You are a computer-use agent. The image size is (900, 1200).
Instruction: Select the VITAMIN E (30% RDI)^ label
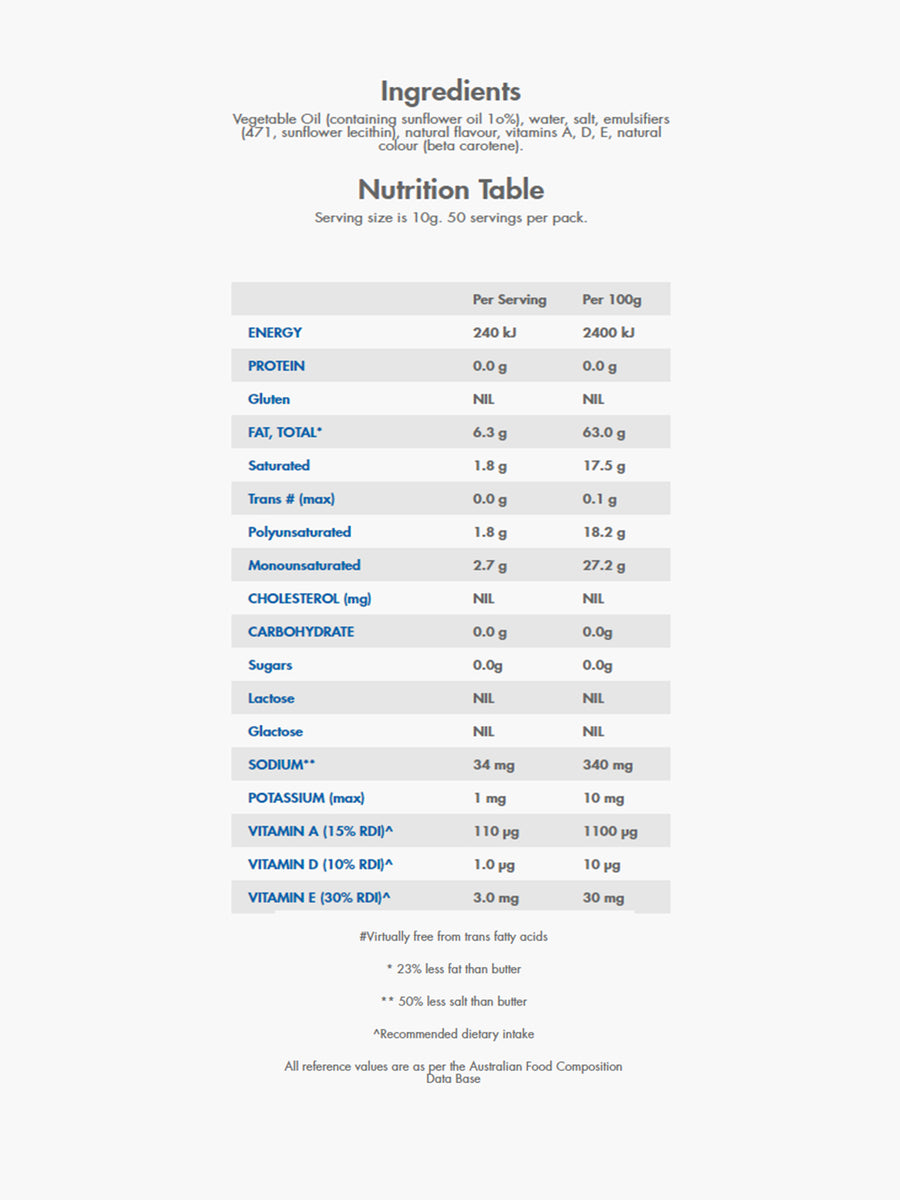[319, 897]
